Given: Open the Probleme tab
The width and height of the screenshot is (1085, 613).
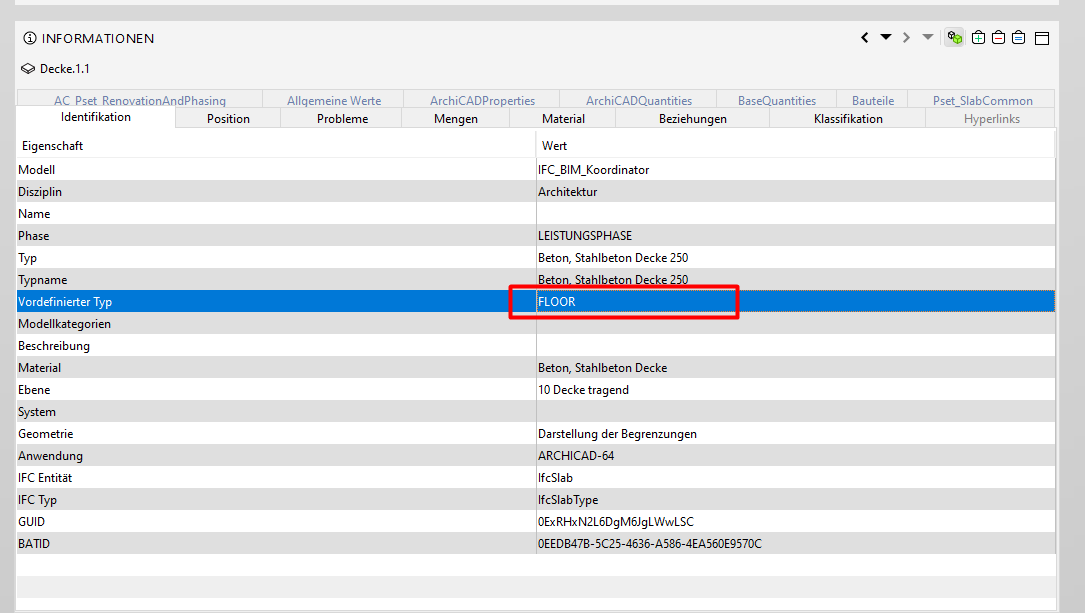Looking at the screenshot, I should [343, 118].
